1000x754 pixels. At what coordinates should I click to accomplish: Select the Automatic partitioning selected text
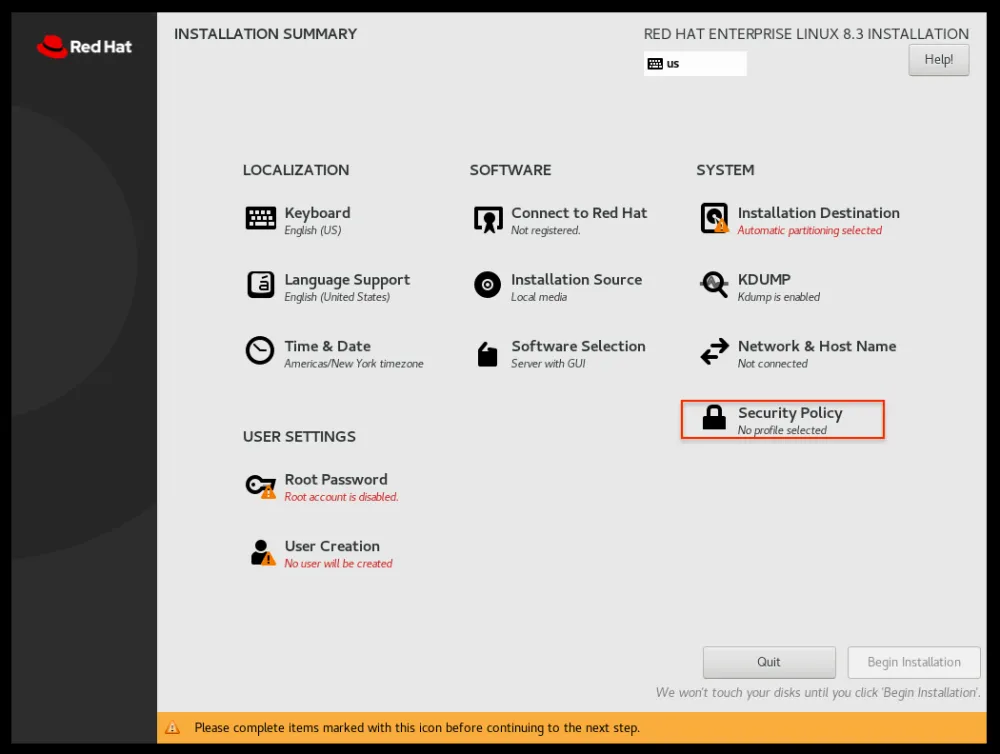810,231
